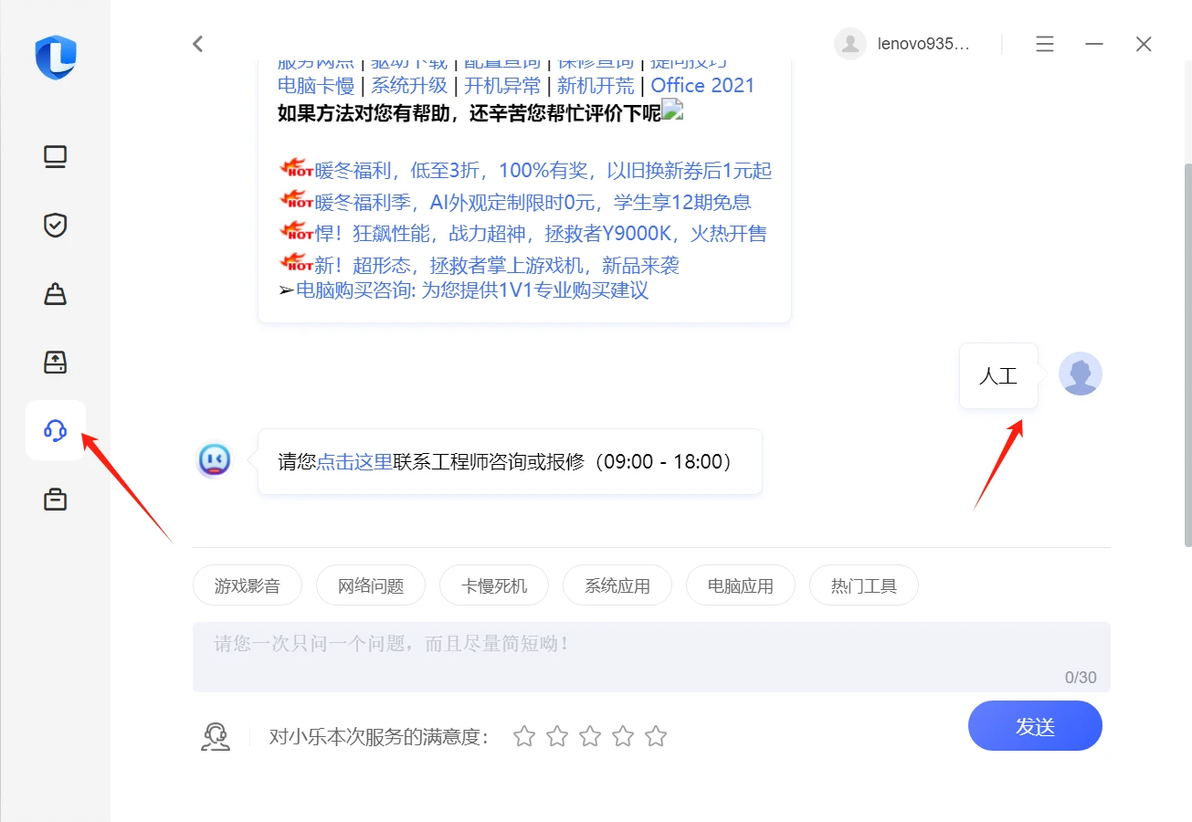The image size is (1192, 822).
Task: Open the 暖冬福利 低至3折 promotion link
Action: point(543,170)
